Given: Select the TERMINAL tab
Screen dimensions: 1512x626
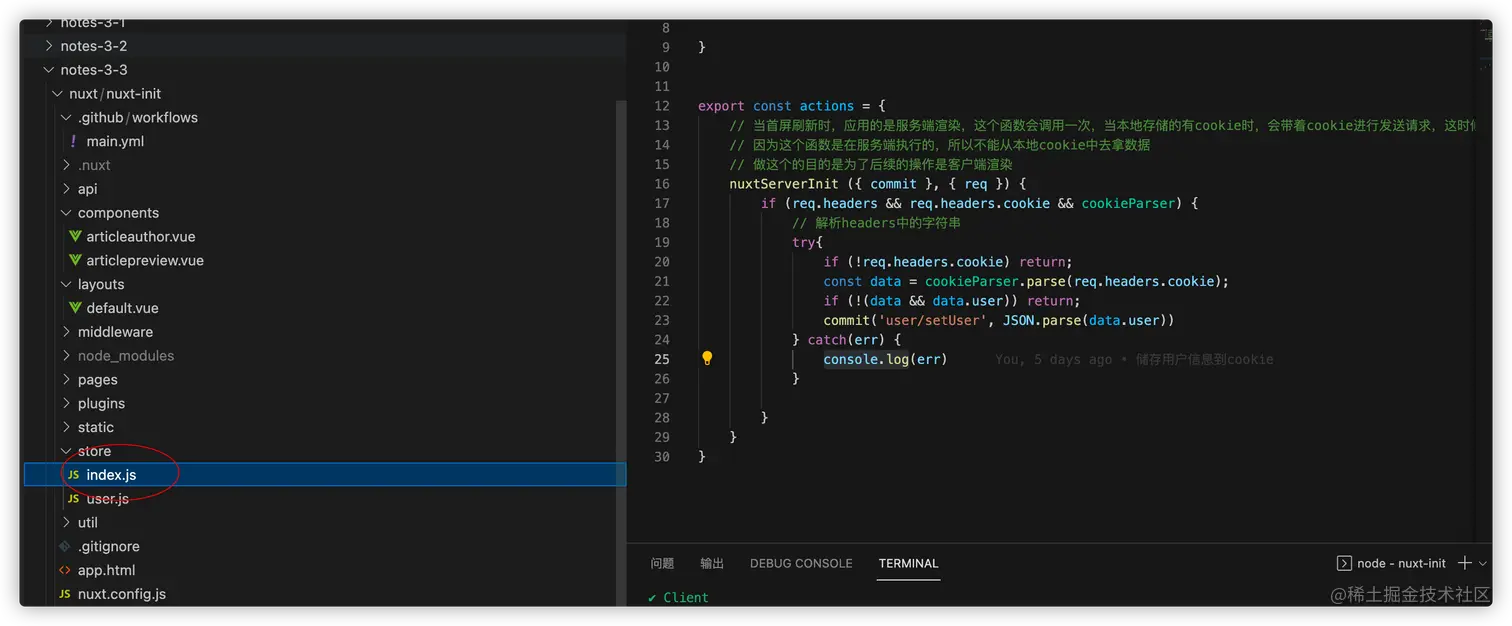Looking at the screenshot, I should tap(908, 563).
